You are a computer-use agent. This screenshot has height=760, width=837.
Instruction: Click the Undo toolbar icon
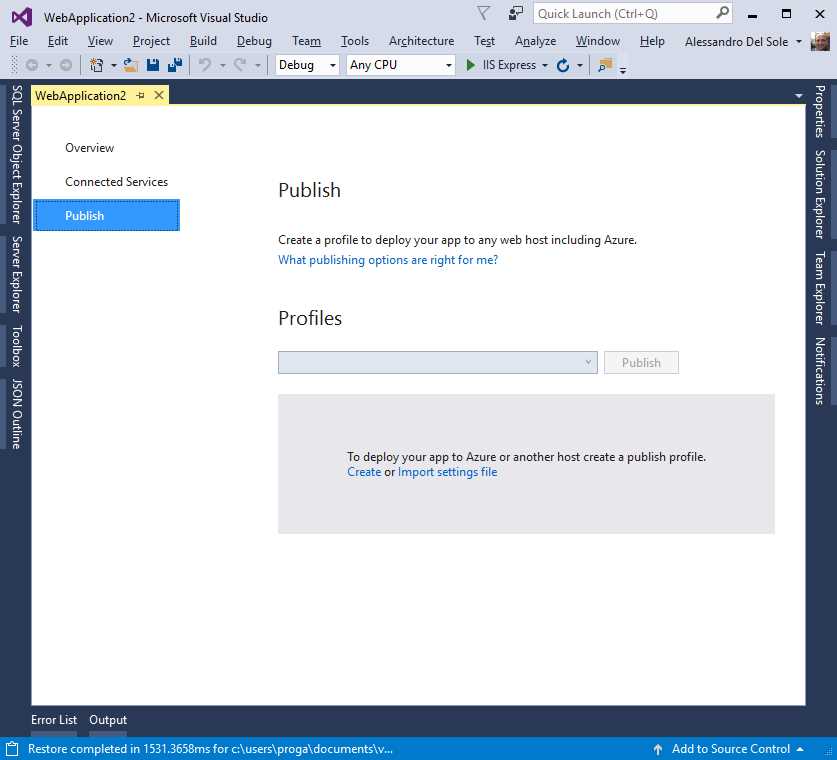(205, 64)
